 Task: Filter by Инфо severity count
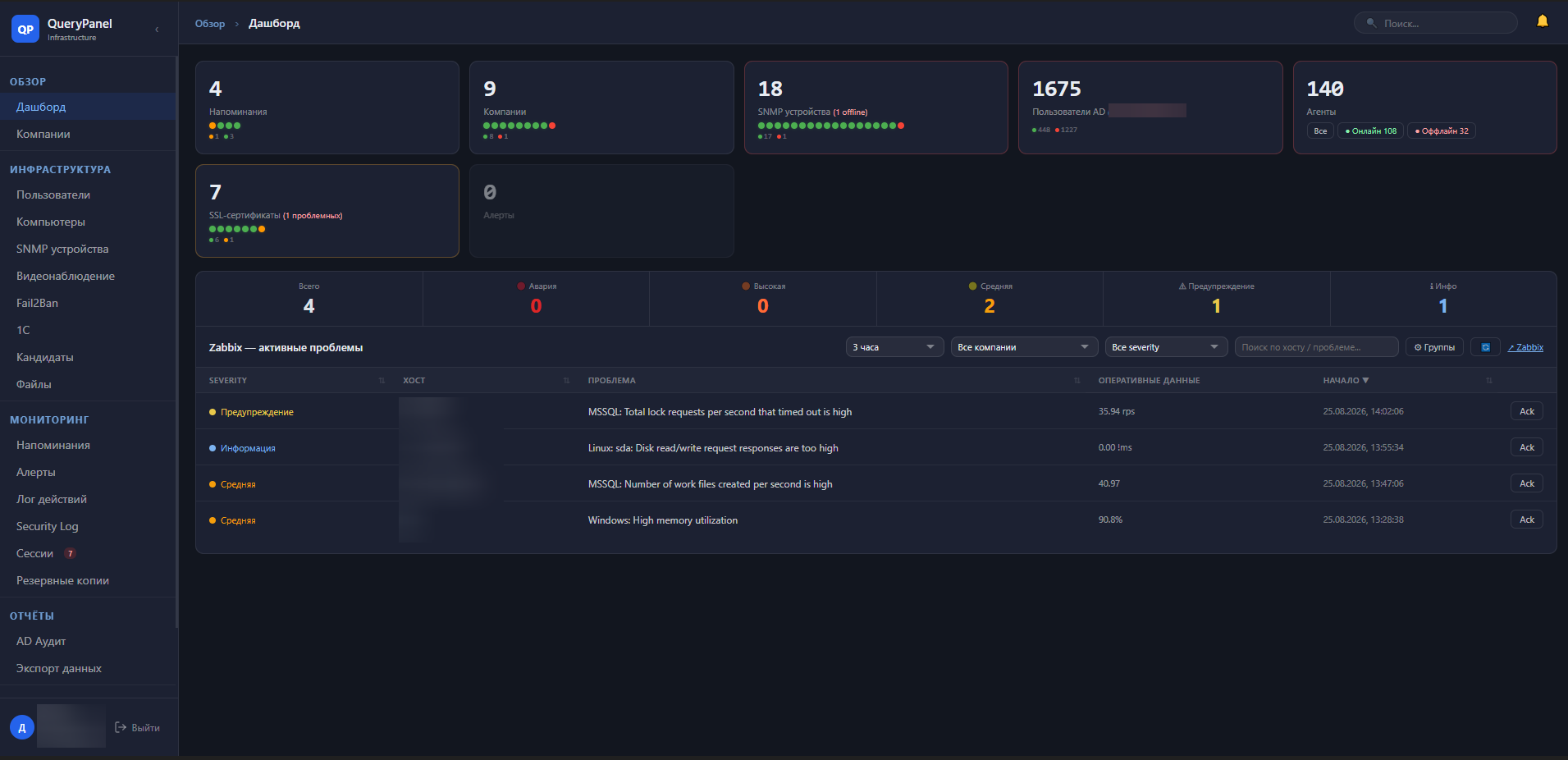(1443, 299)
